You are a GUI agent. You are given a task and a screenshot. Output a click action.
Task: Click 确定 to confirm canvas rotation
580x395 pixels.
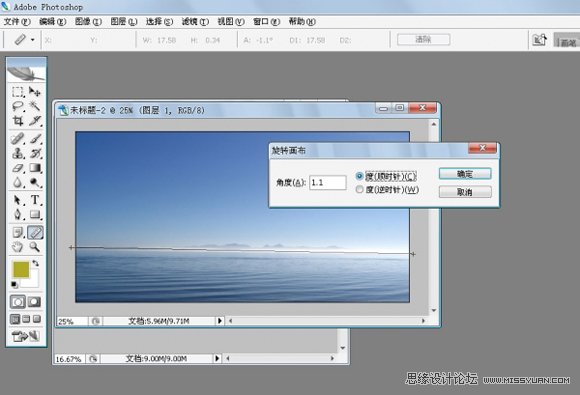(x=465, y=174)
